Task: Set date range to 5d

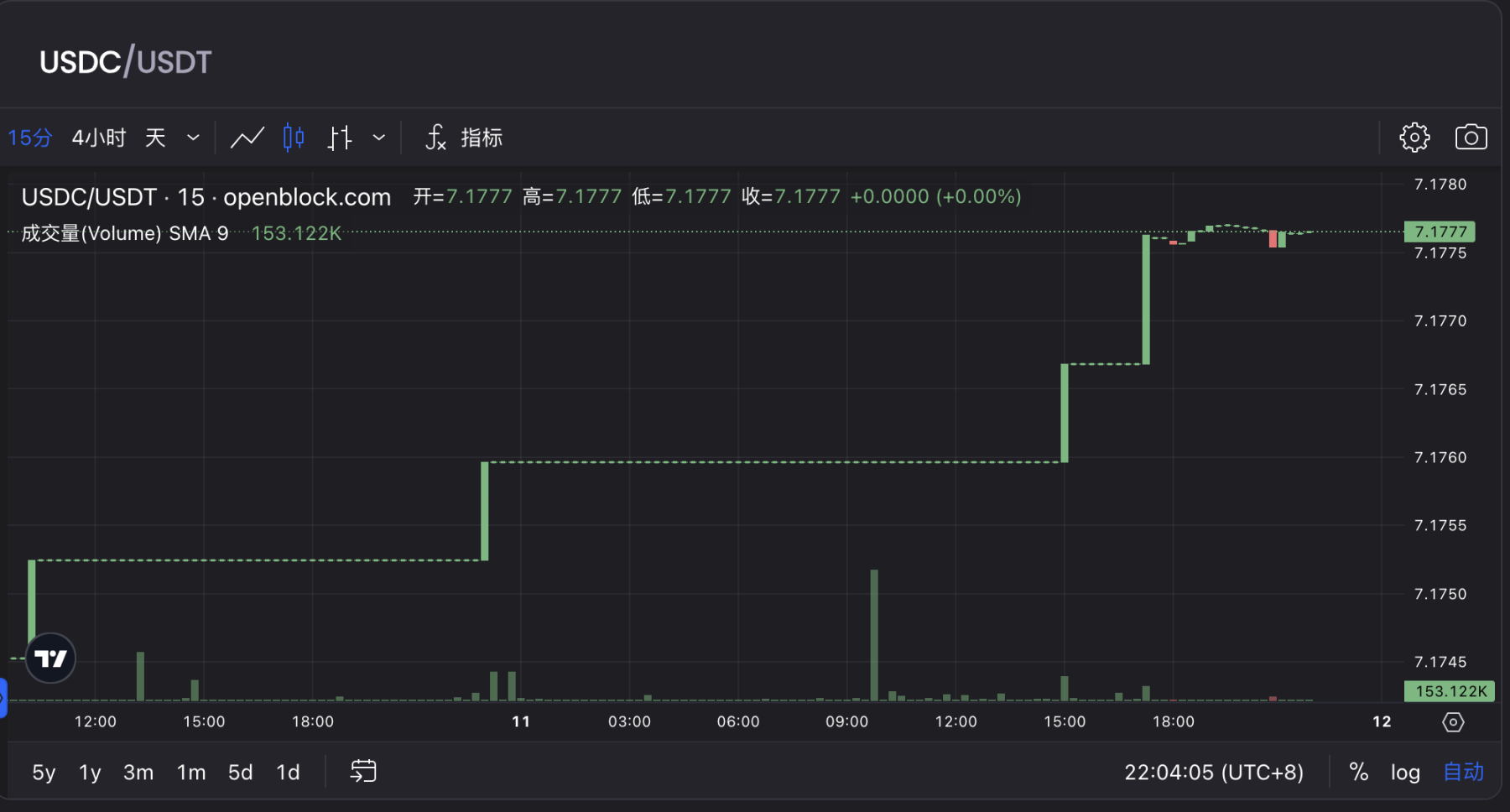Action: pyautogui.click(x=240, y=772)
